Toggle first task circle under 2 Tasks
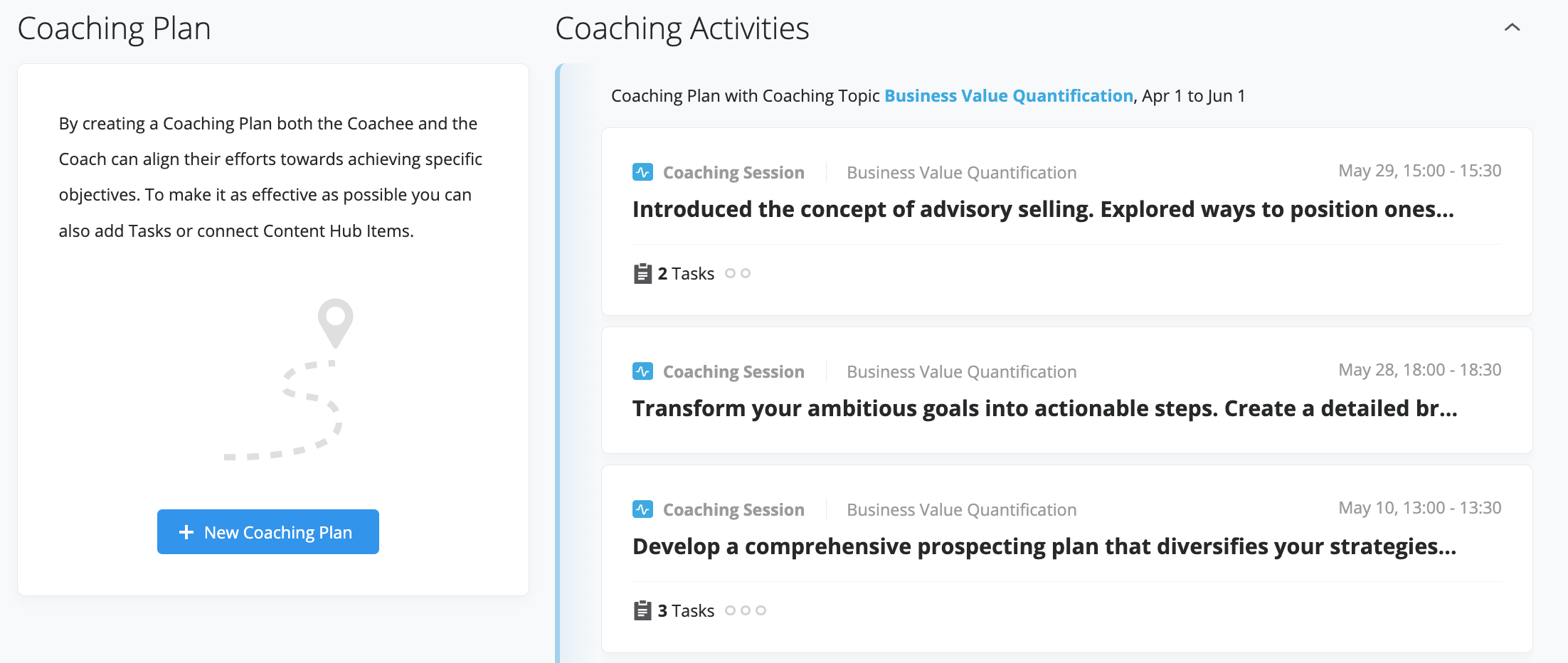This screenshot has width=1568, height=663. 730,273
